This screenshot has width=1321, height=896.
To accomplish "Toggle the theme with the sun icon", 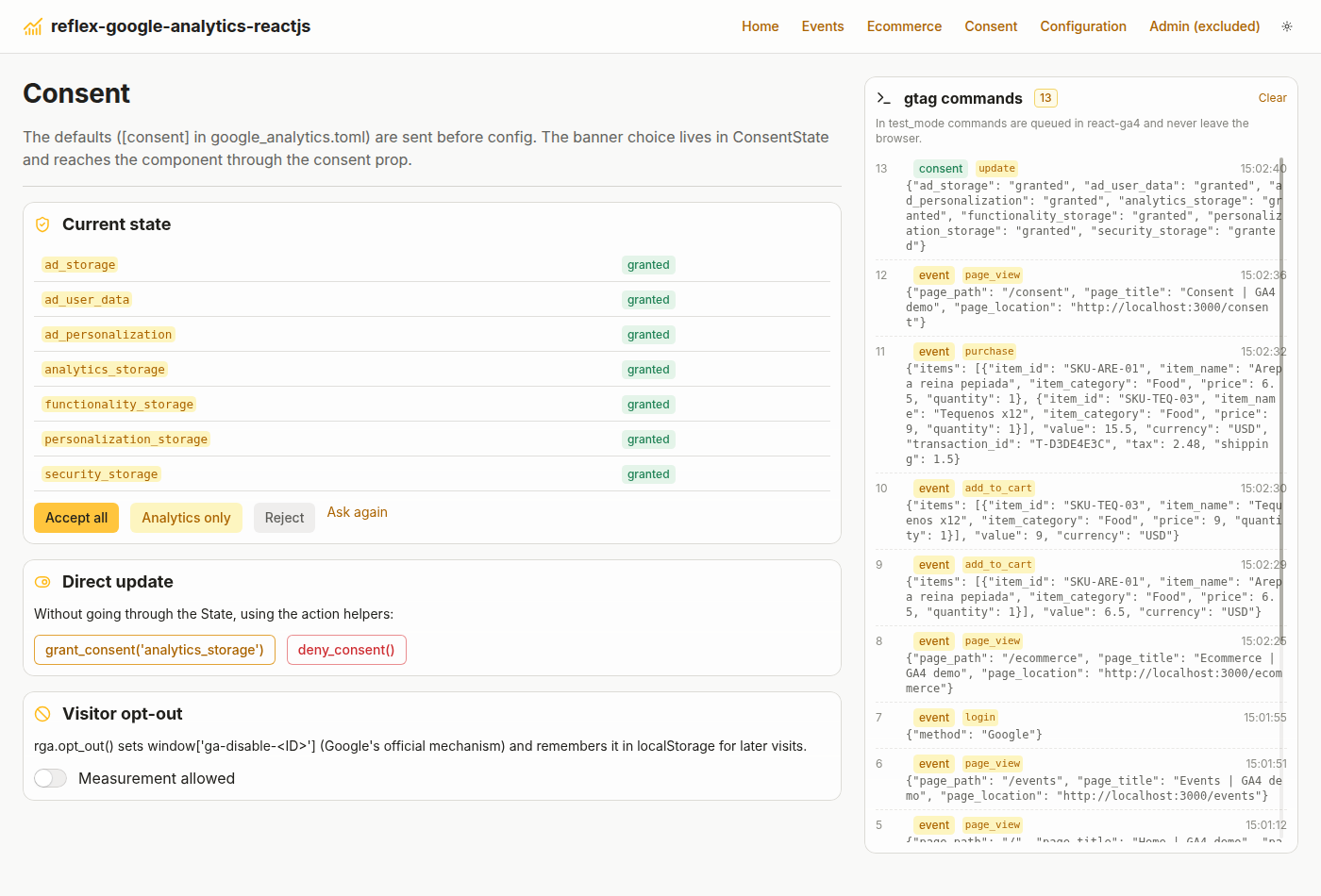I will pyautogui.click(x=1287, y=26).
